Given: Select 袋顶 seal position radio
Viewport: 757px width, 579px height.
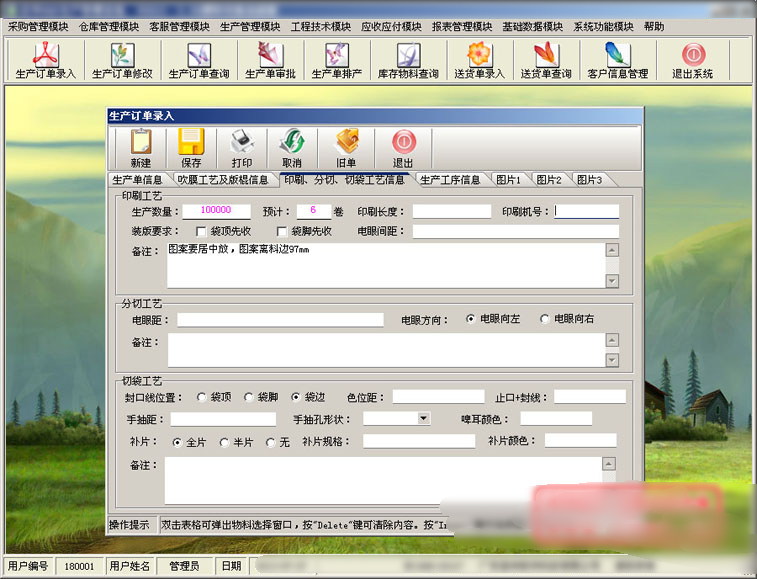Looking at the screenshot, I should tap(202, 397).
